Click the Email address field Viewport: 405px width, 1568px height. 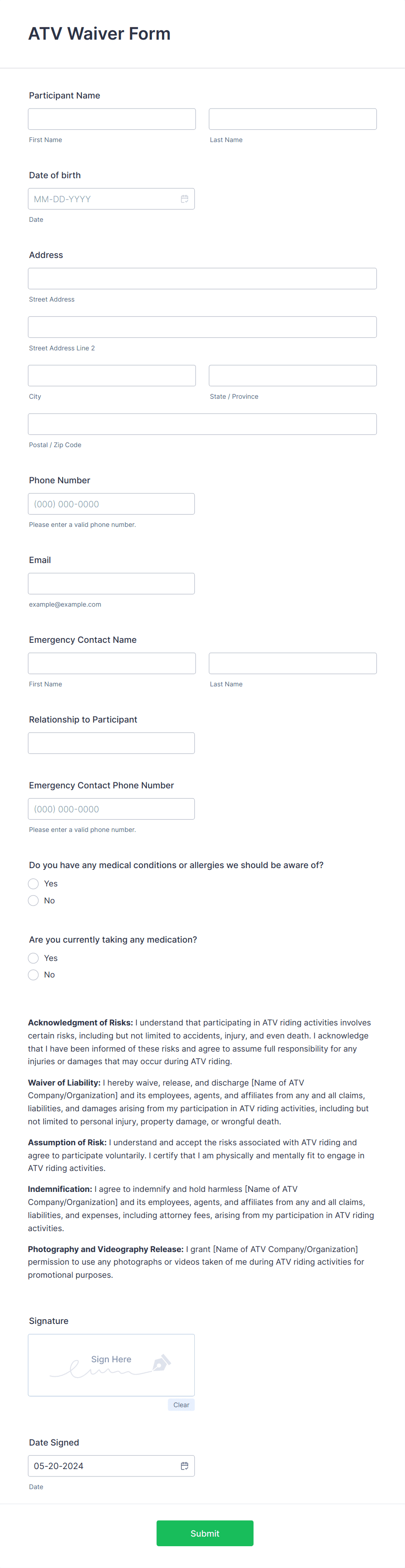coord(111,583)
